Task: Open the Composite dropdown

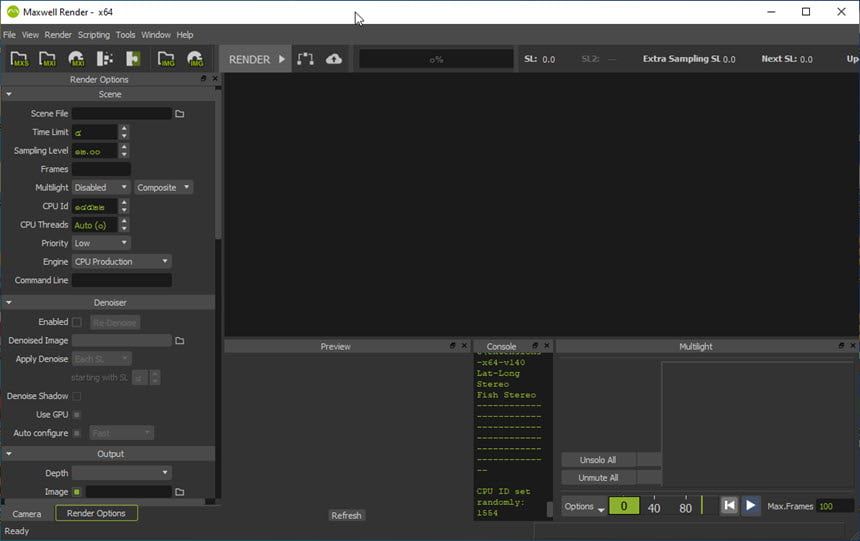Action: 163,188
